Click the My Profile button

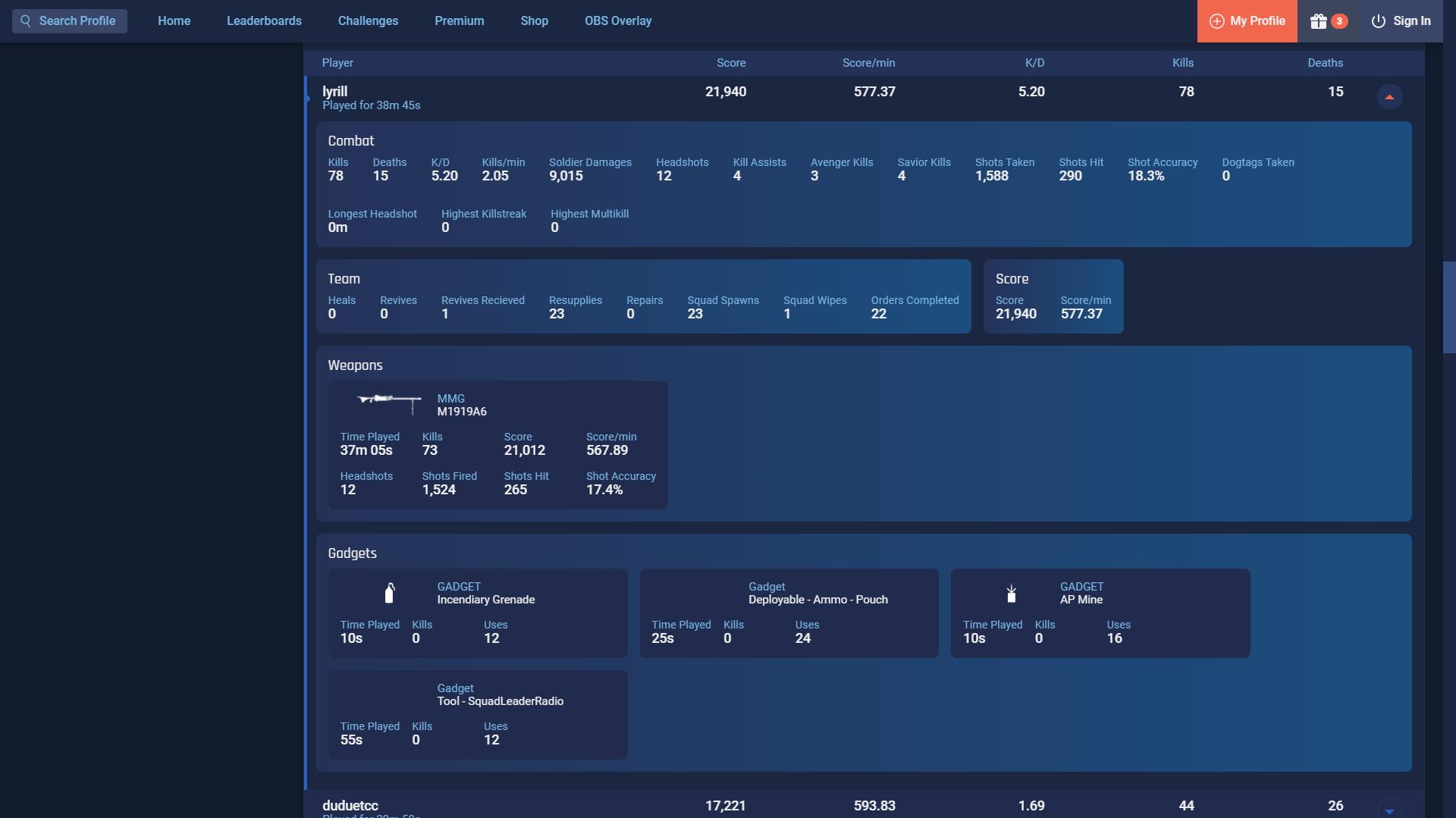1247,21
